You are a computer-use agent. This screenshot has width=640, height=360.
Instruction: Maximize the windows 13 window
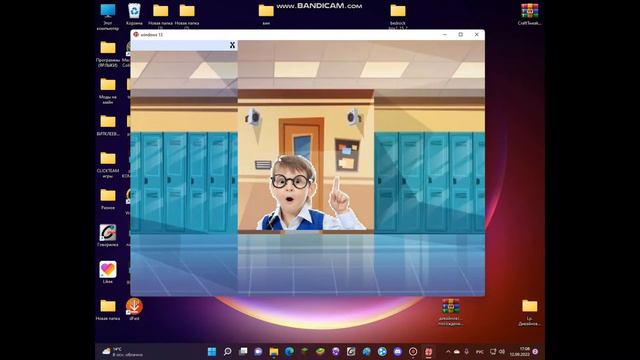pos(460,35)
